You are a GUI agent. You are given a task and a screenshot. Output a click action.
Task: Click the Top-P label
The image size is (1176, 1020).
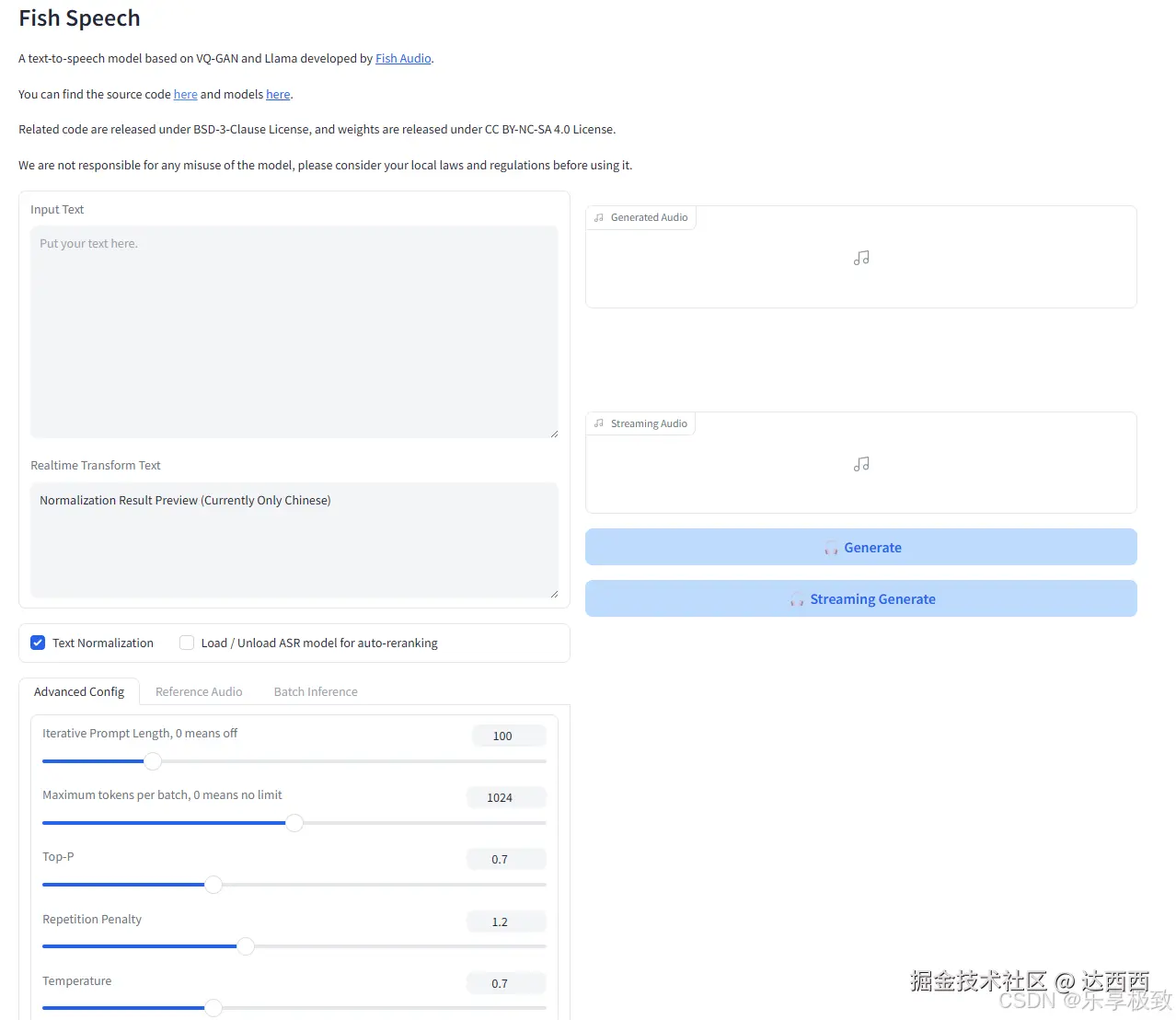pos(58,857)
